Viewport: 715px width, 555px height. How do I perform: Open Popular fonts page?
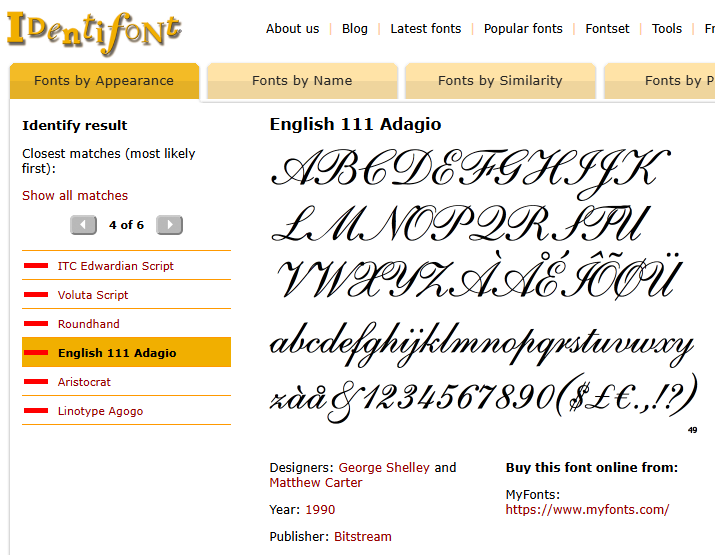point(523,29)
